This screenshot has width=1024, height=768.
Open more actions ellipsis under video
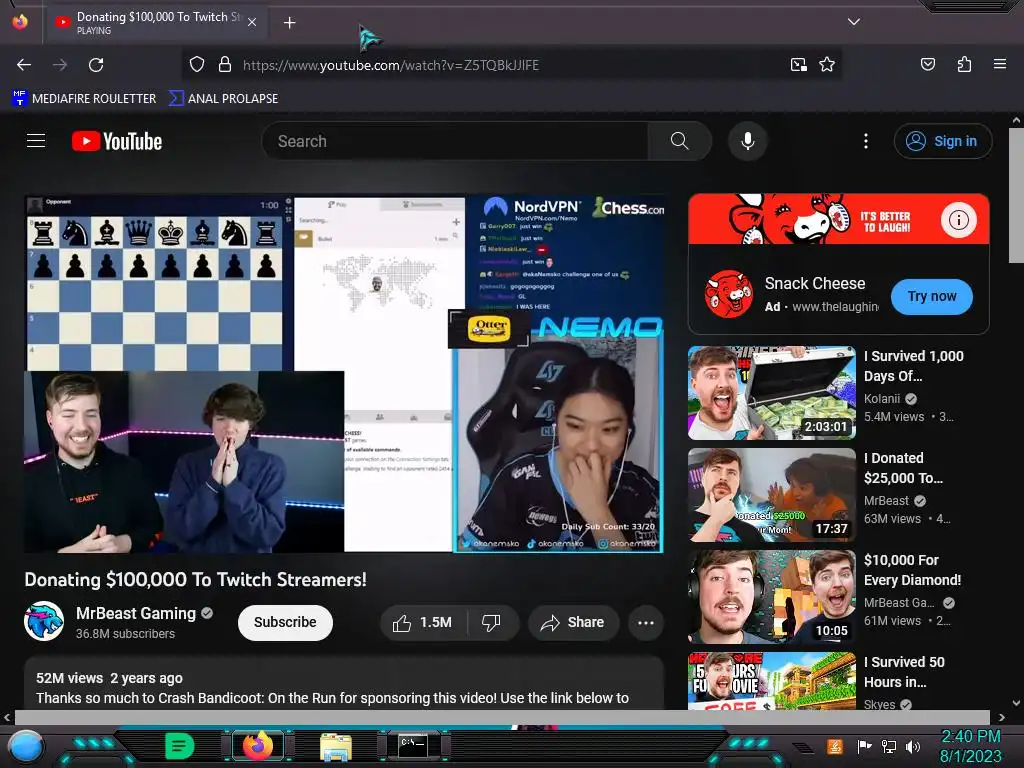(646, 623)
